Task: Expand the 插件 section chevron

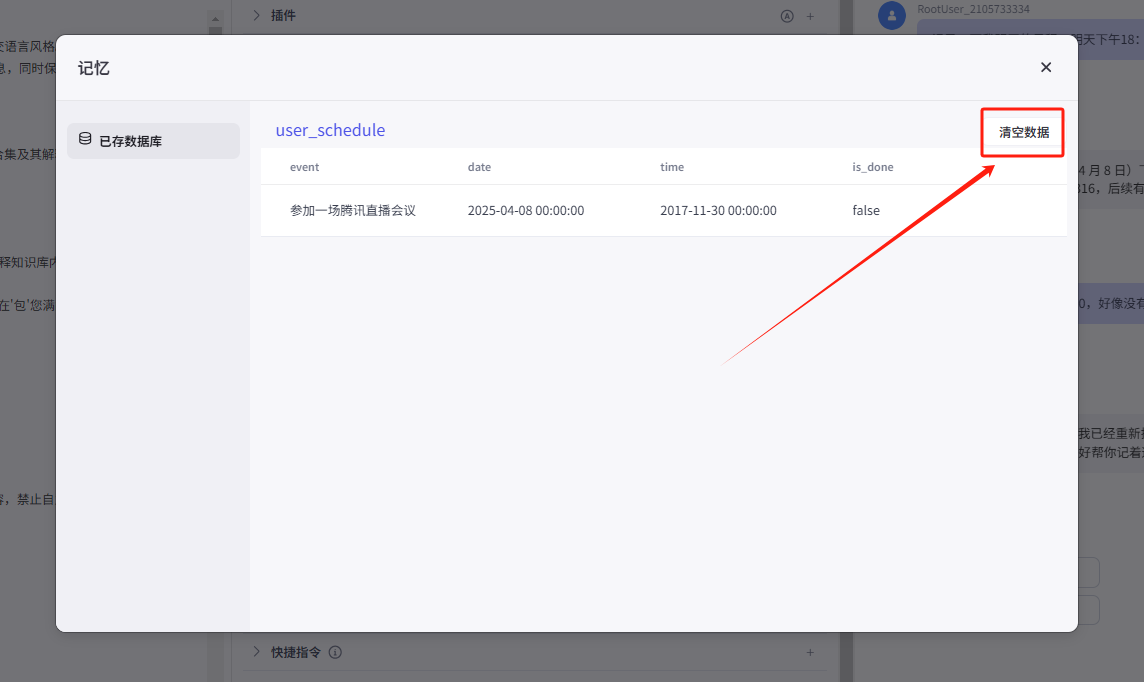Action: tap(256, 16)
